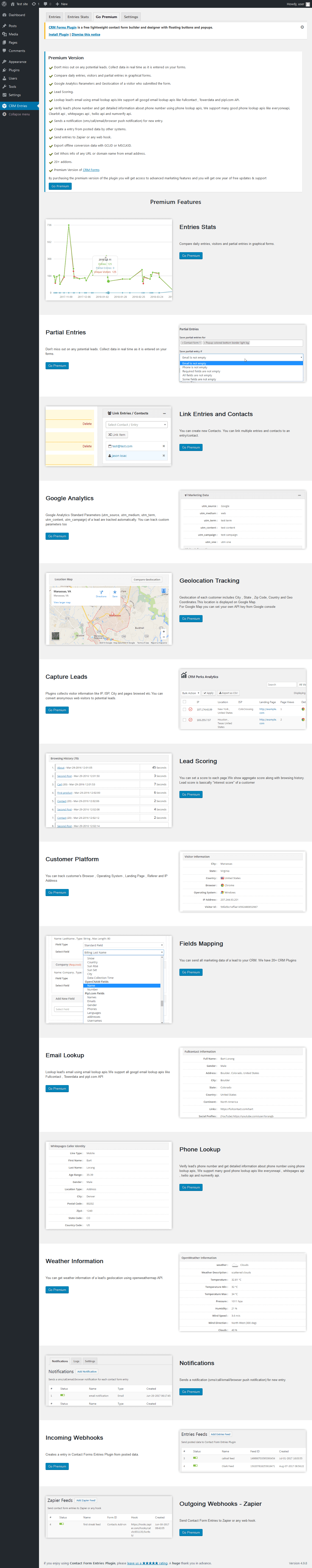Click Go Premium under the Premium Version list
Screen dimensions: 312x1568
point(60,186)
